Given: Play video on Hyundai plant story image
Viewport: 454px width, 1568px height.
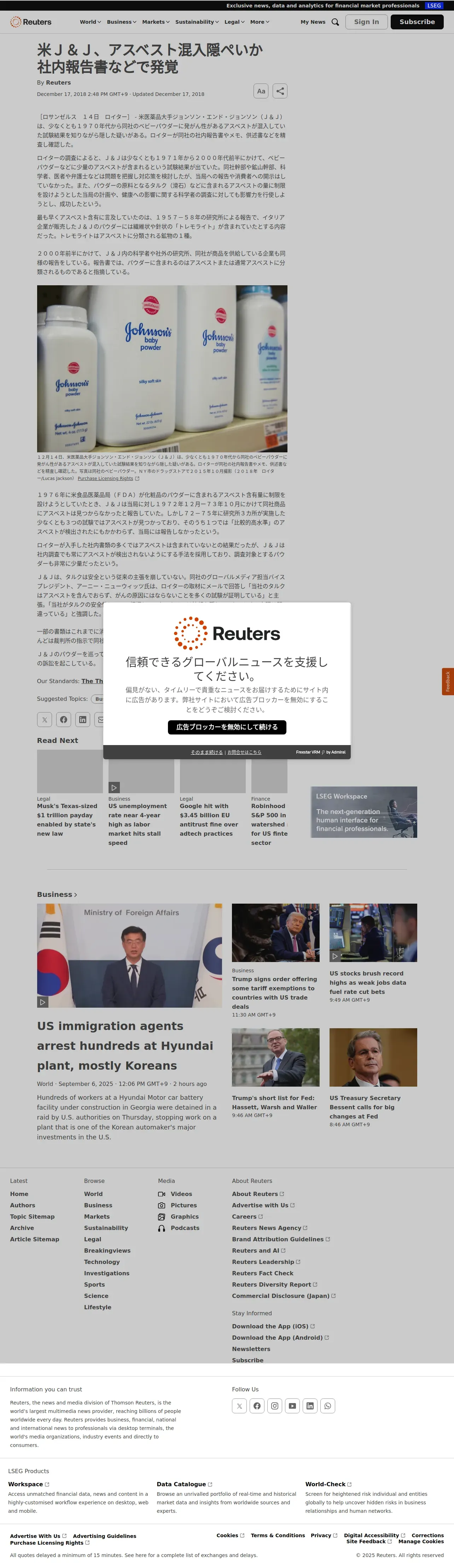Looking at the screenshot, I should coord(42,1002).
